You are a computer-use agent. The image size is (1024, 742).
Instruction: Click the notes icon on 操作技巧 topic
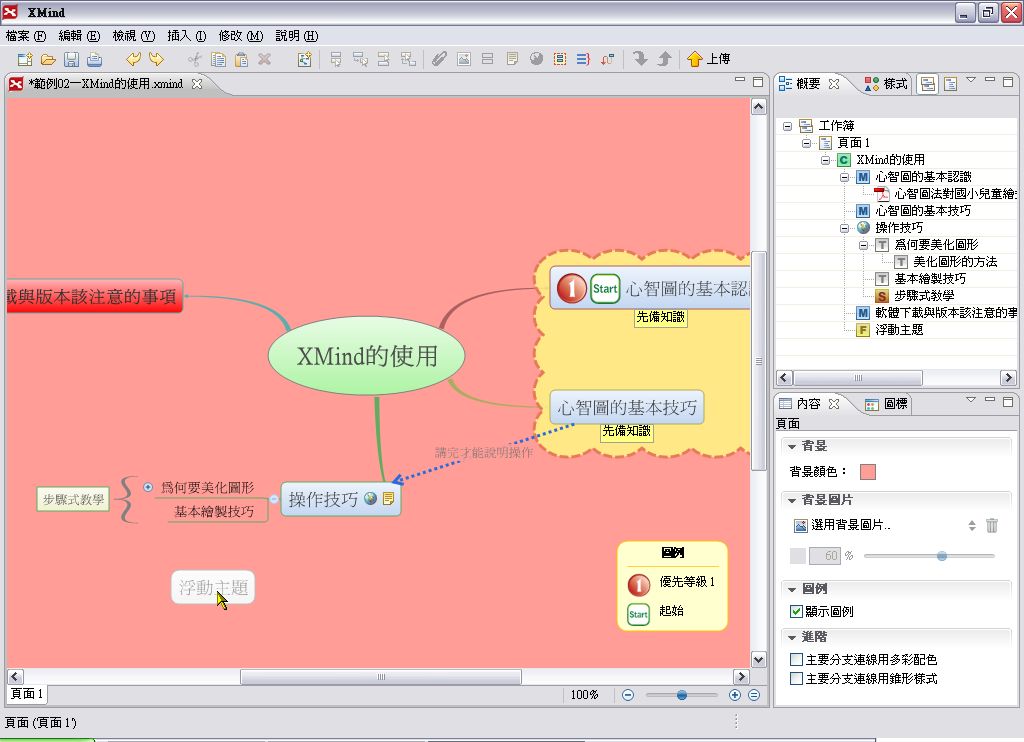coord(388,498)
